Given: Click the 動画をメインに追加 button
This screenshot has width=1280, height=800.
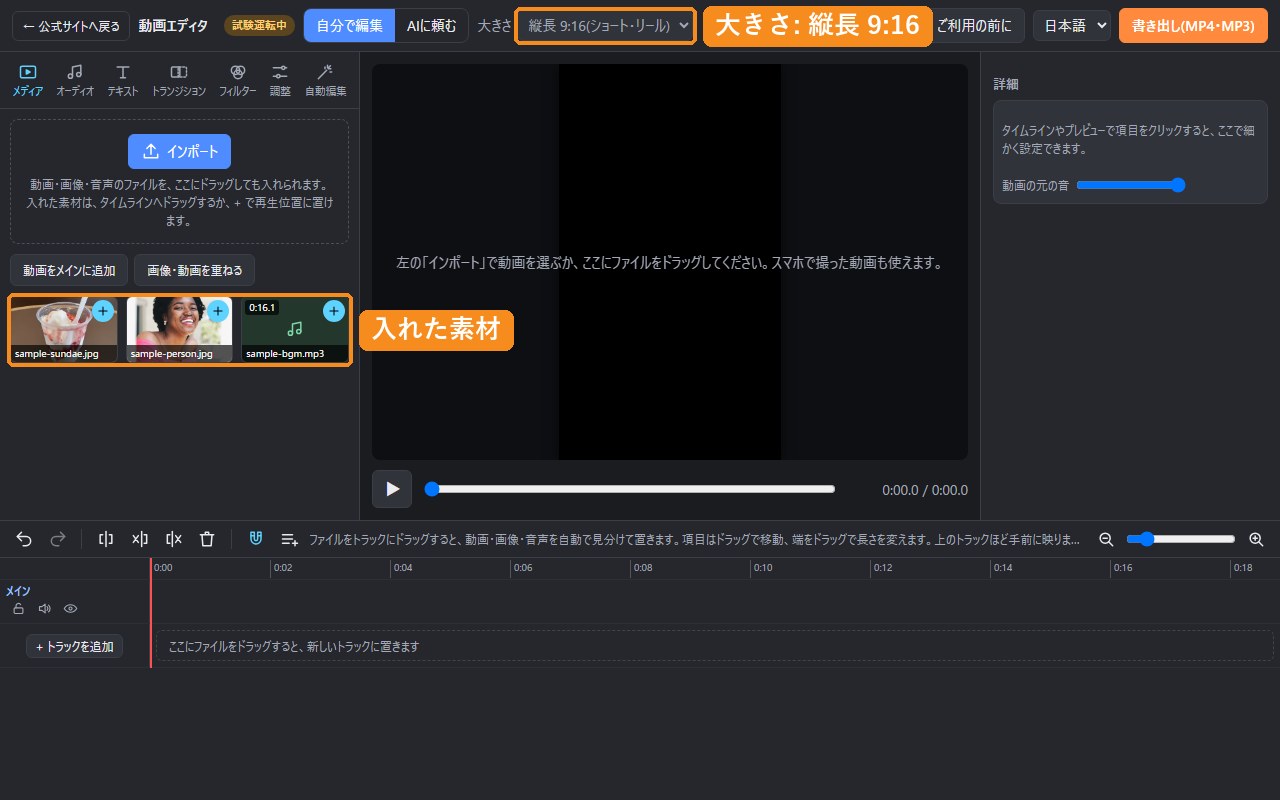Looking at the screenshot, I should 69,270.
